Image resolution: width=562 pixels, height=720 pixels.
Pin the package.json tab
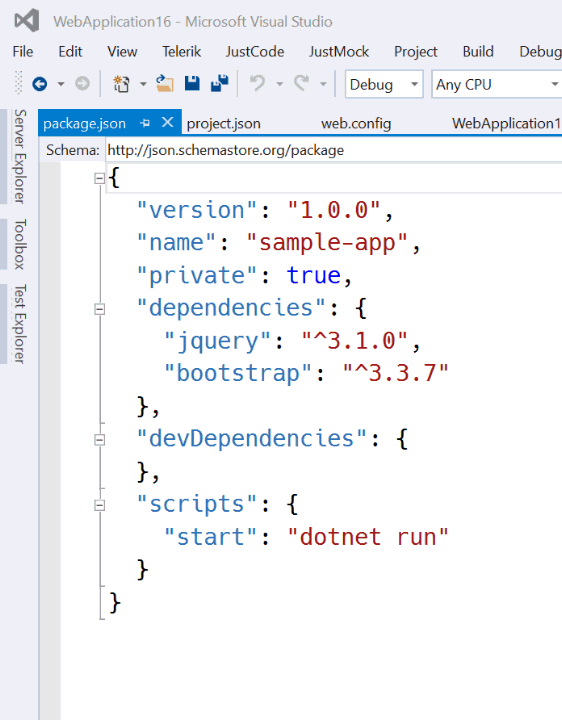pos(145,123)
